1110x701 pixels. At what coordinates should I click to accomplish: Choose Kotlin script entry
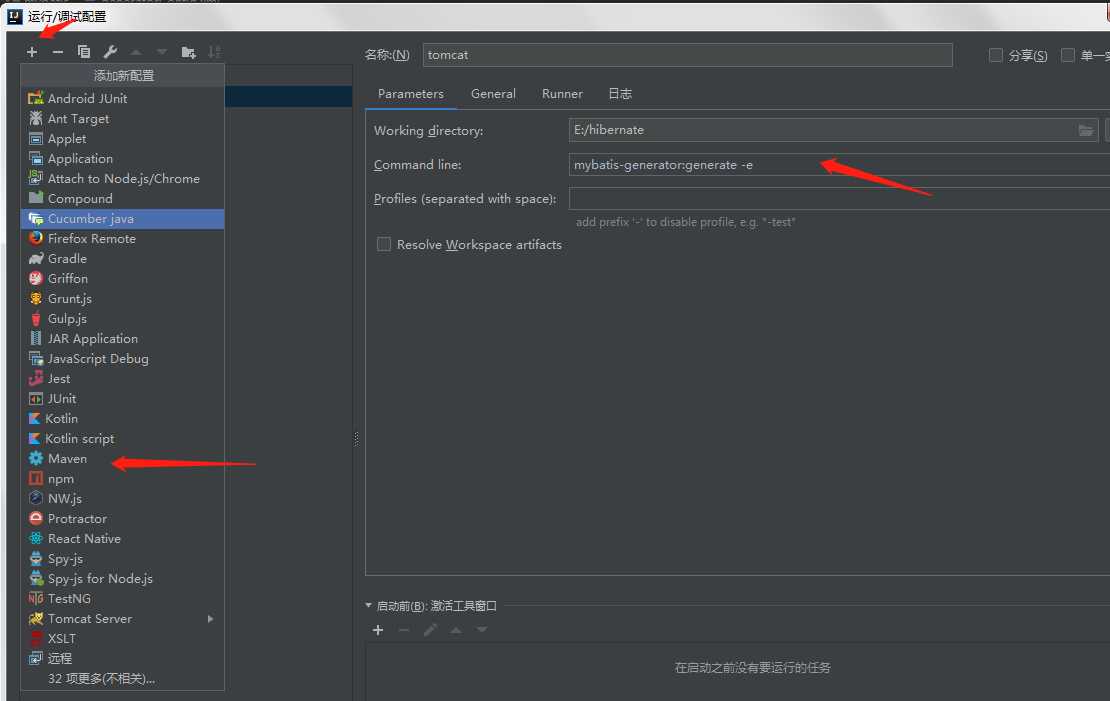122,438
